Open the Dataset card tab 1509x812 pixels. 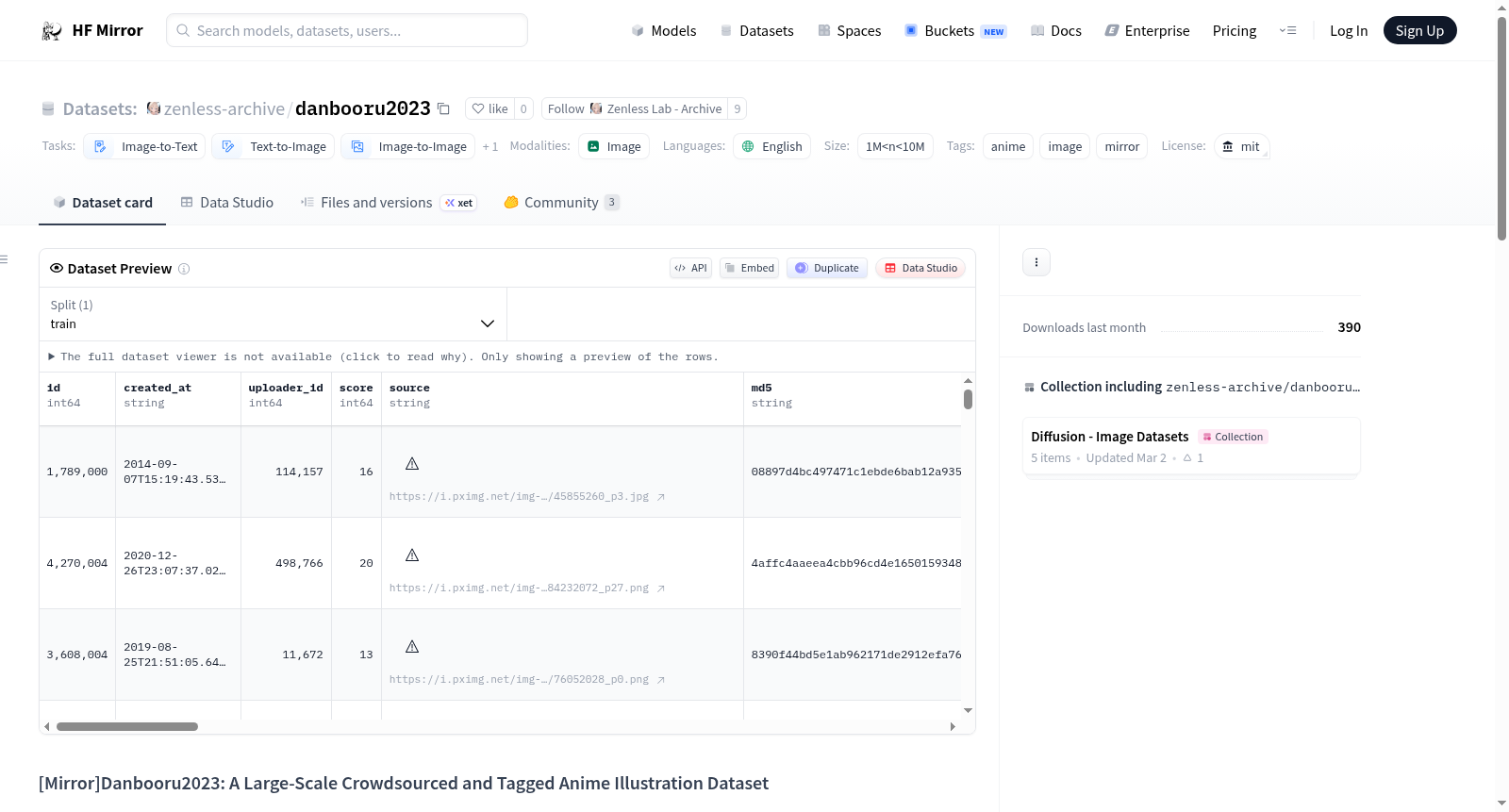(102, 203)
